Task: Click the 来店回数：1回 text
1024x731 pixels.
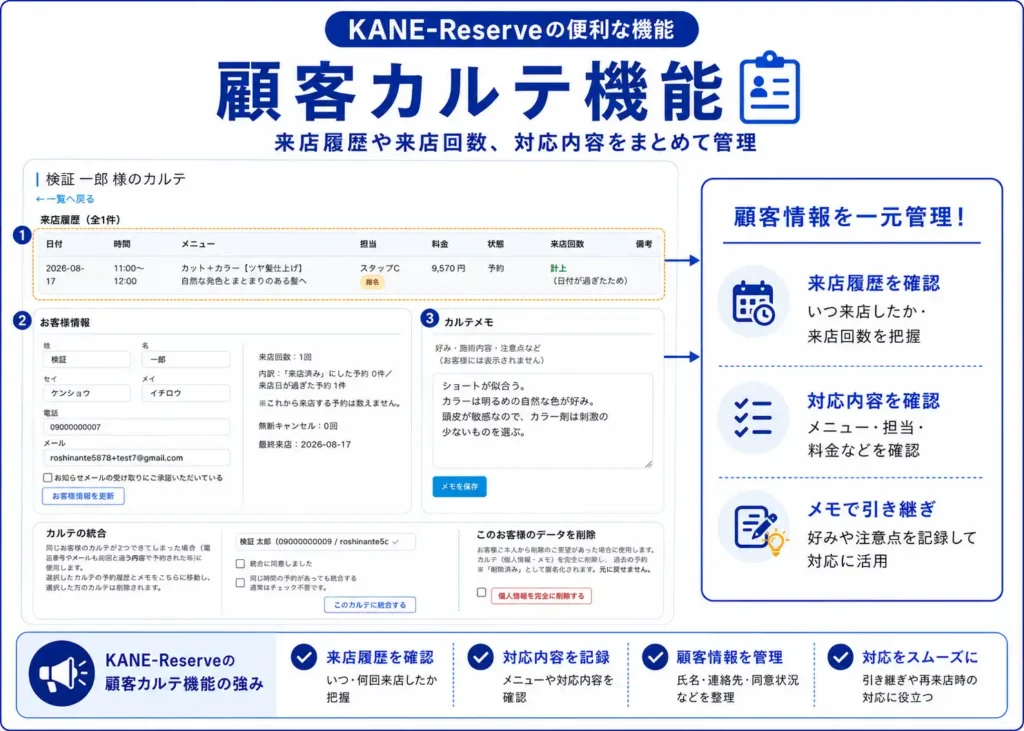Action: point(285,357)
